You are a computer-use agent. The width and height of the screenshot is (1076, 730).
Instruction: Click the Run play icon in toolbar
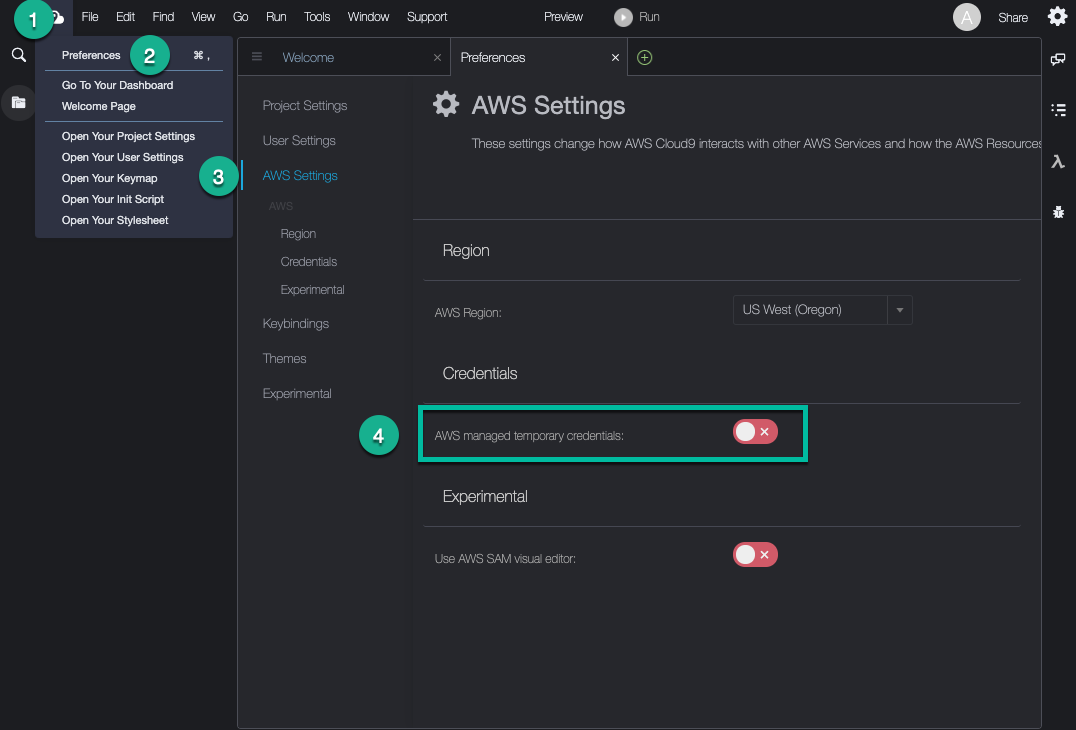click(623, 17)
